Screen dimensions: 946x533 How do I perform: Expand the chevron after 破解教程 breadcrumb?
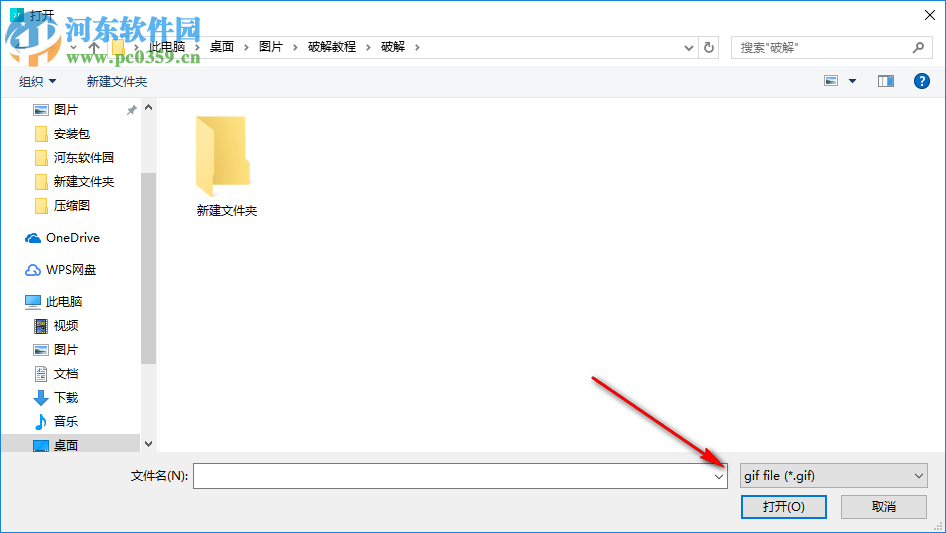coord(368,47)
